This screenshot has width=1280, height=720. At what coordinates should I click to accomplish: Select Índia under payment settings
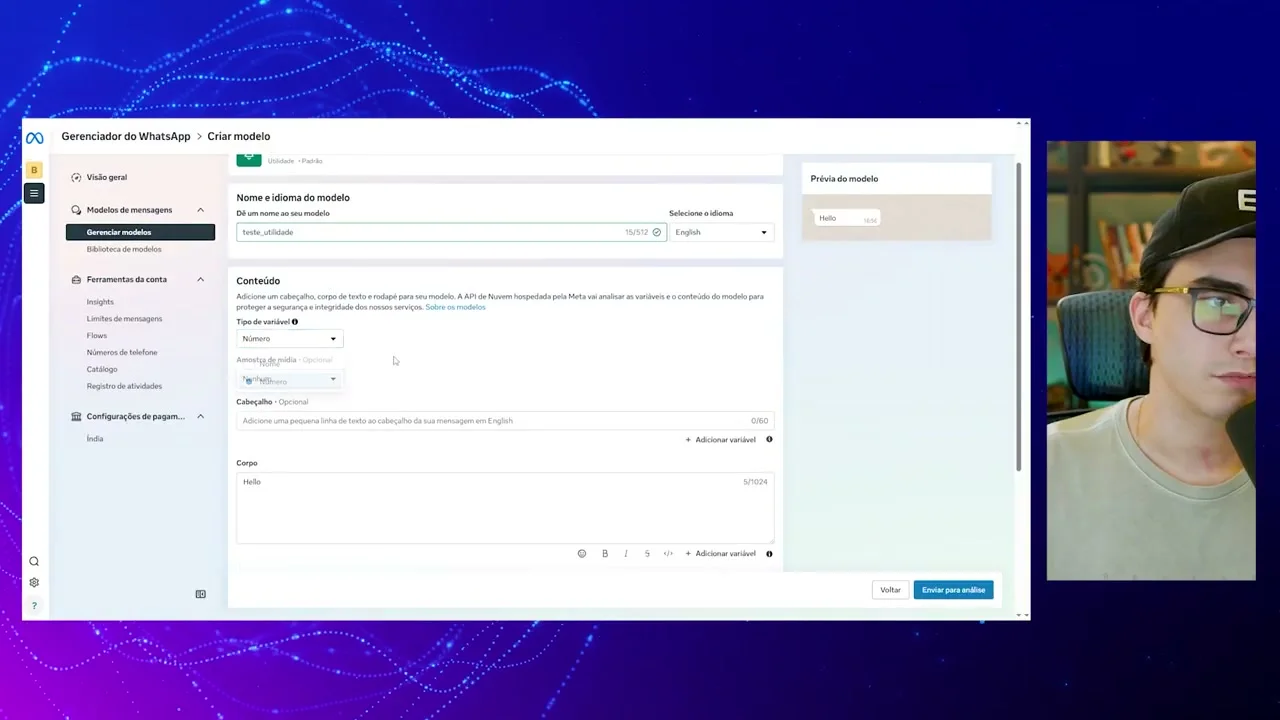[95, 439]
